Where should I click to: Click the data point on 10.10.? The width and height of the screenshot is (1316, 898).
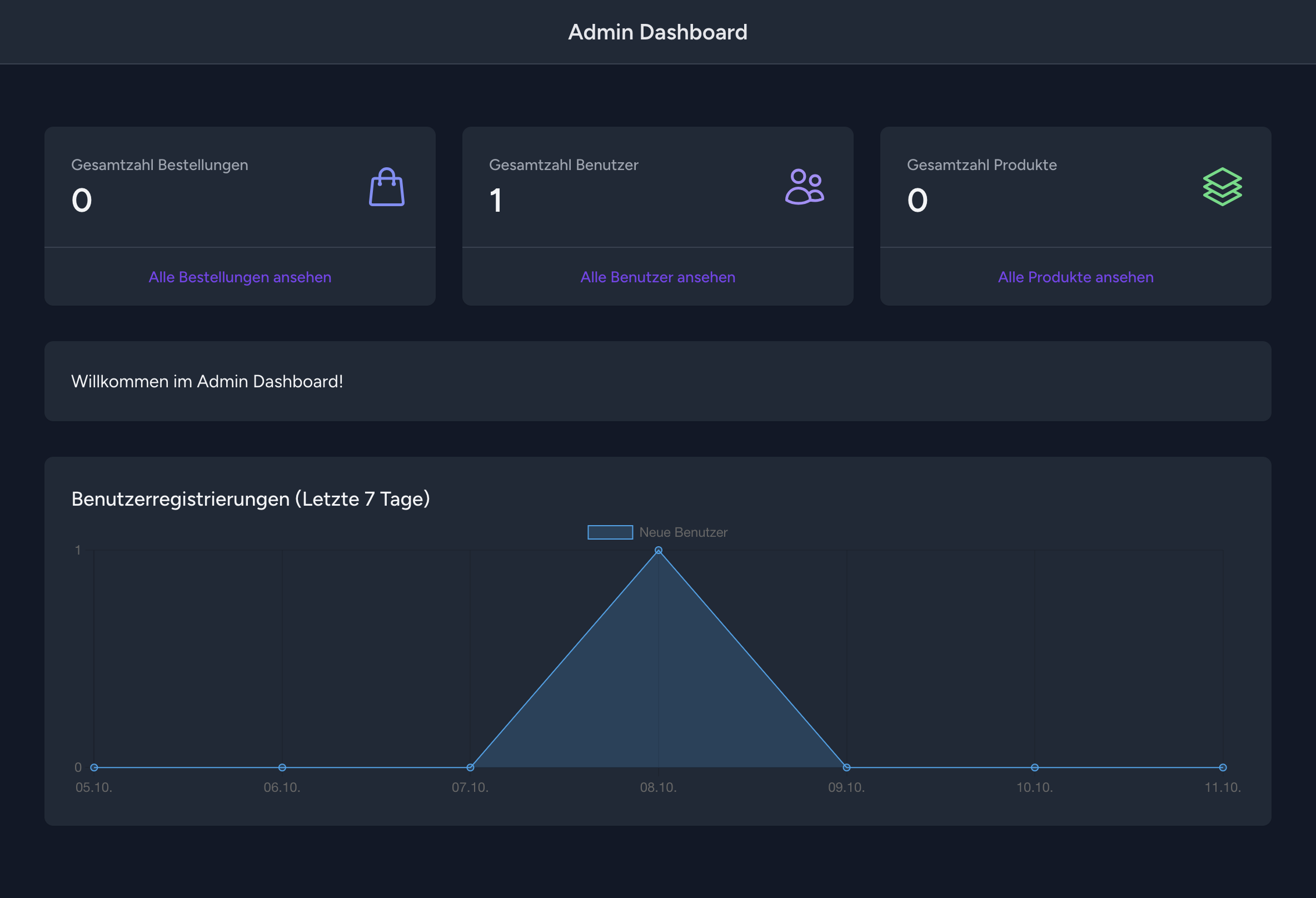(1035, 767)
